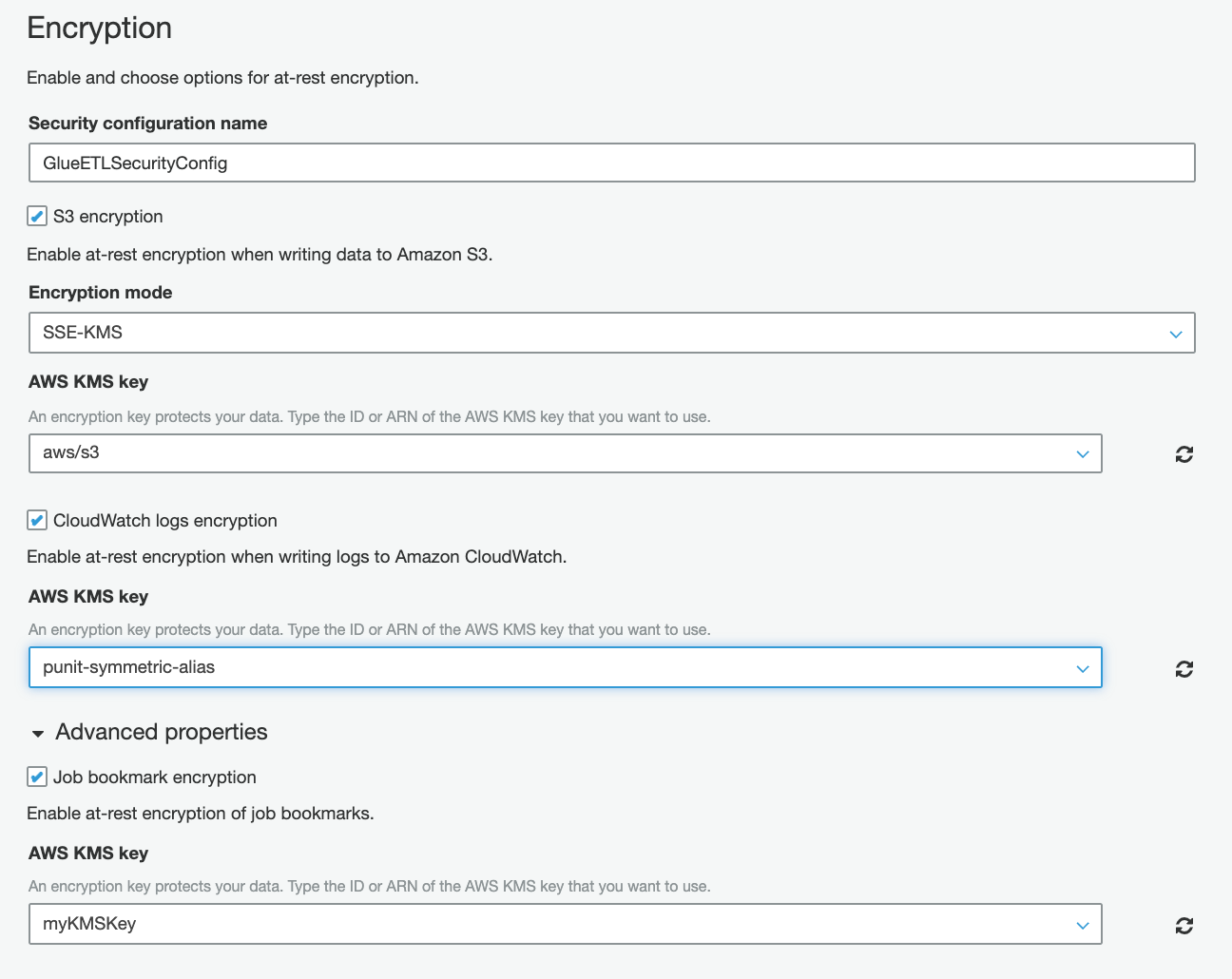Click the chevron arrow beside myKMSKey

click(x=1083, y=926)
